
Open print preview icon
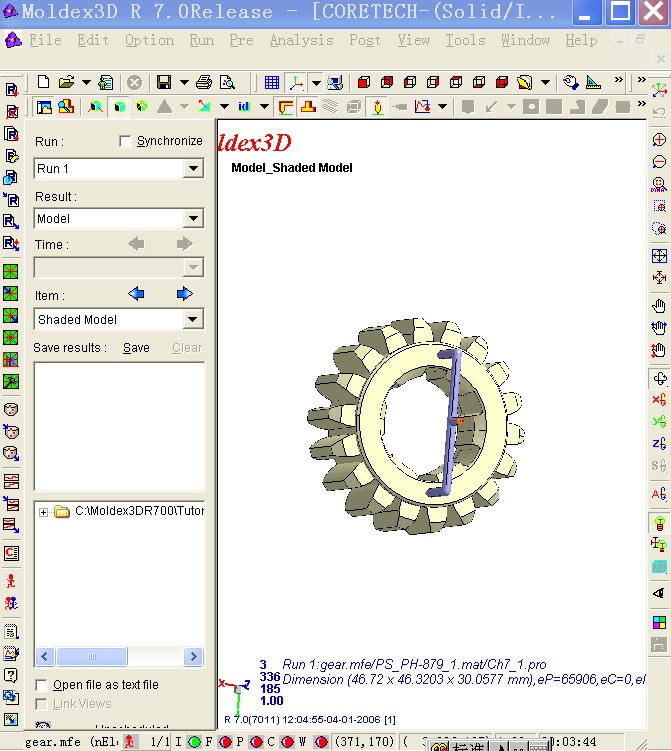point(227,82)
